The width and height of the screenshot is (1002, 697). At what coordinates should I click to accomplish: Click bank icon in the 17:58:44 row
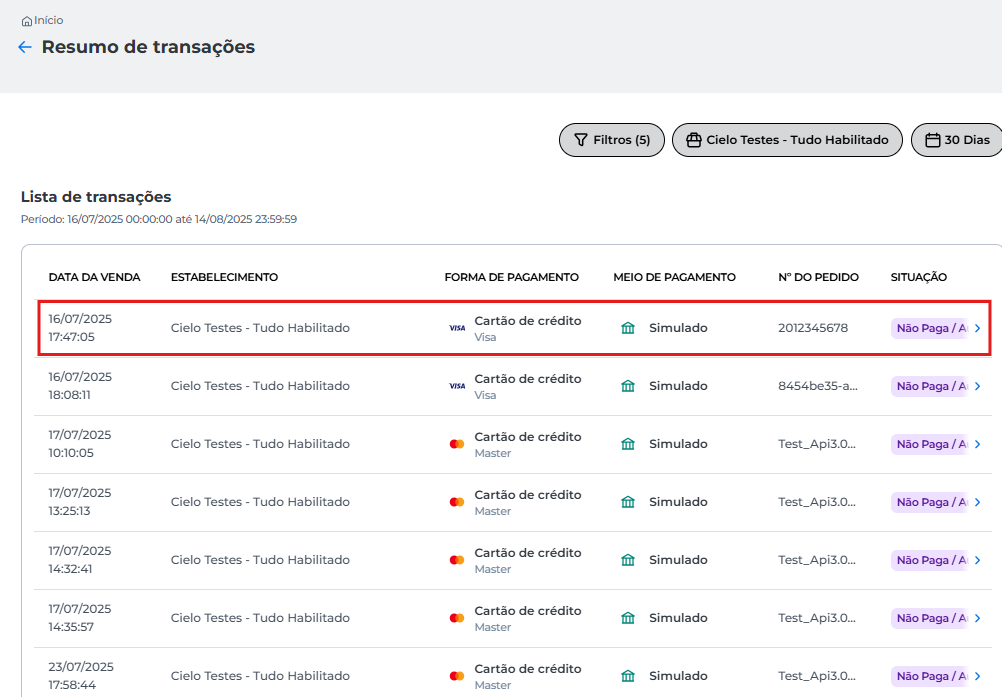[x=628, y=676]
